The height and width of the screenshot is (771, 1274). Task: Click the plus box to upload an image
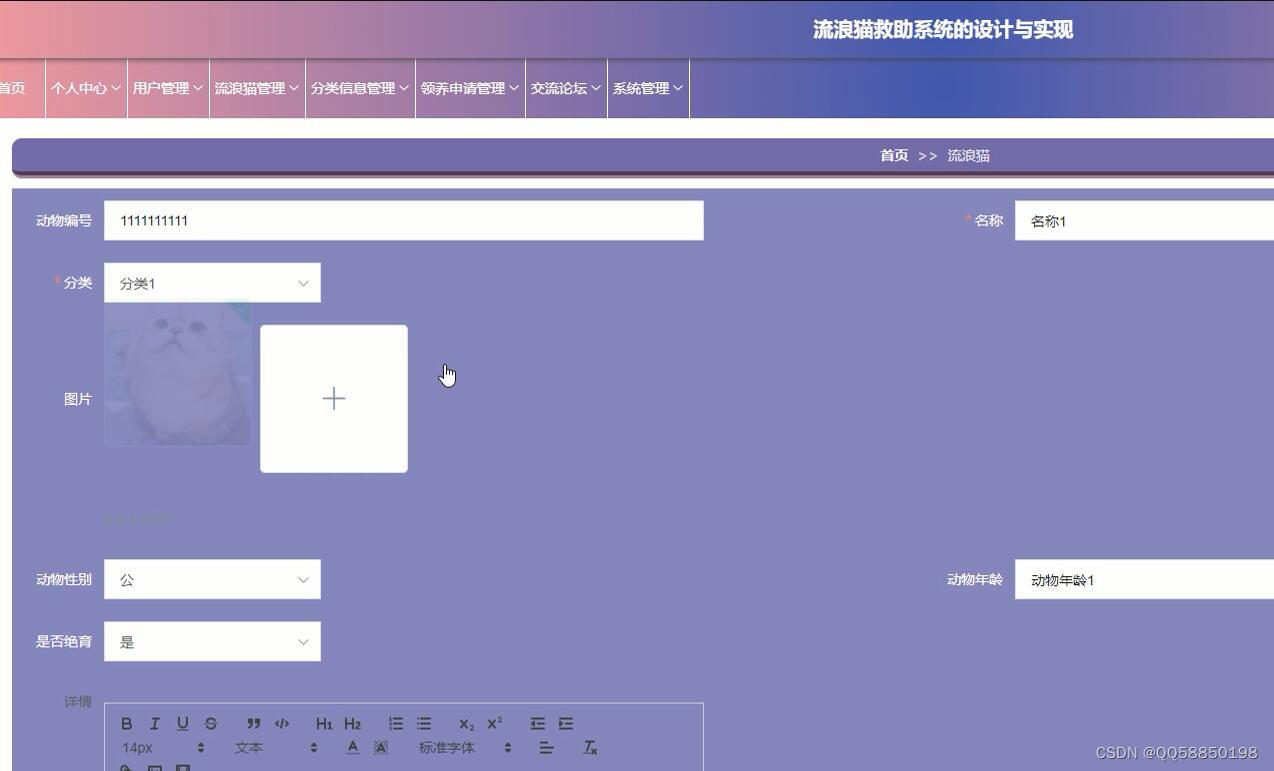(x=333, y=397)
